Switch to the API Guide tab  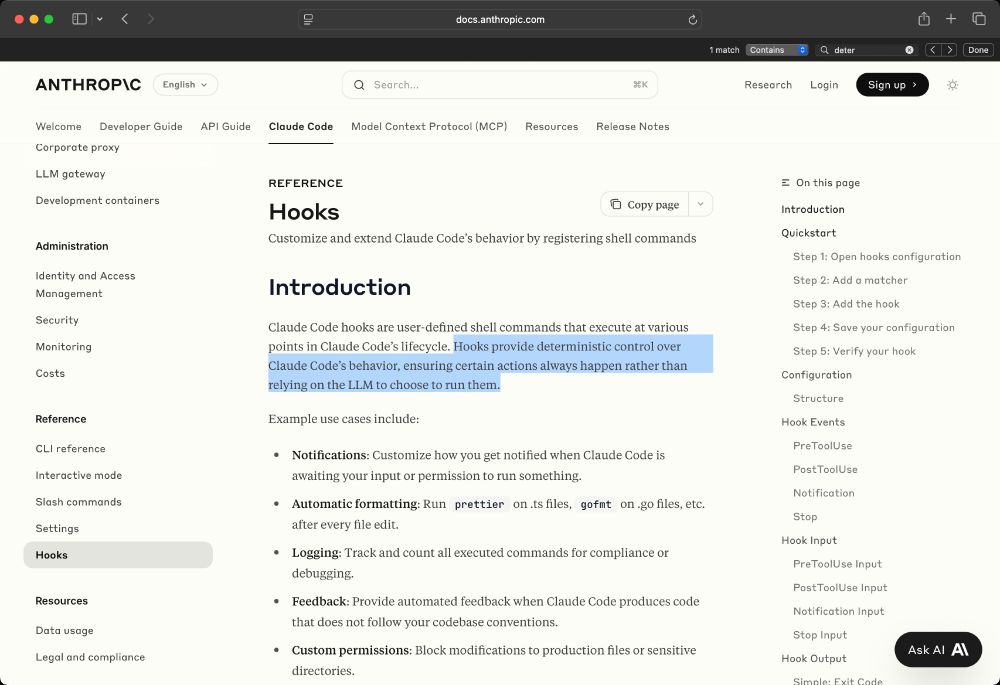pyautogui.click(x=226, y=126)
